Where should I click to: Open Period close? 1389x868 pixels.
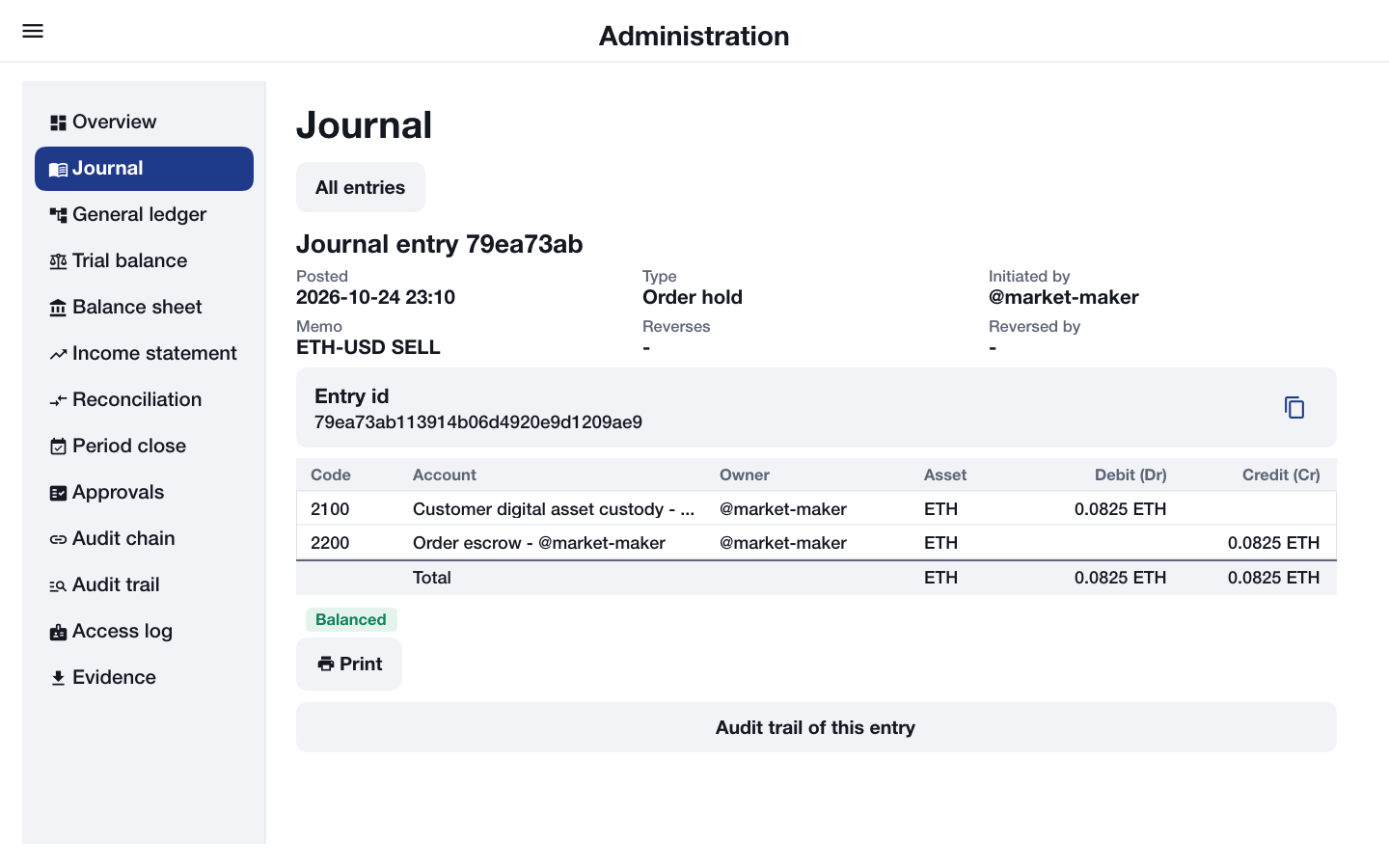(x=144, y=446)
